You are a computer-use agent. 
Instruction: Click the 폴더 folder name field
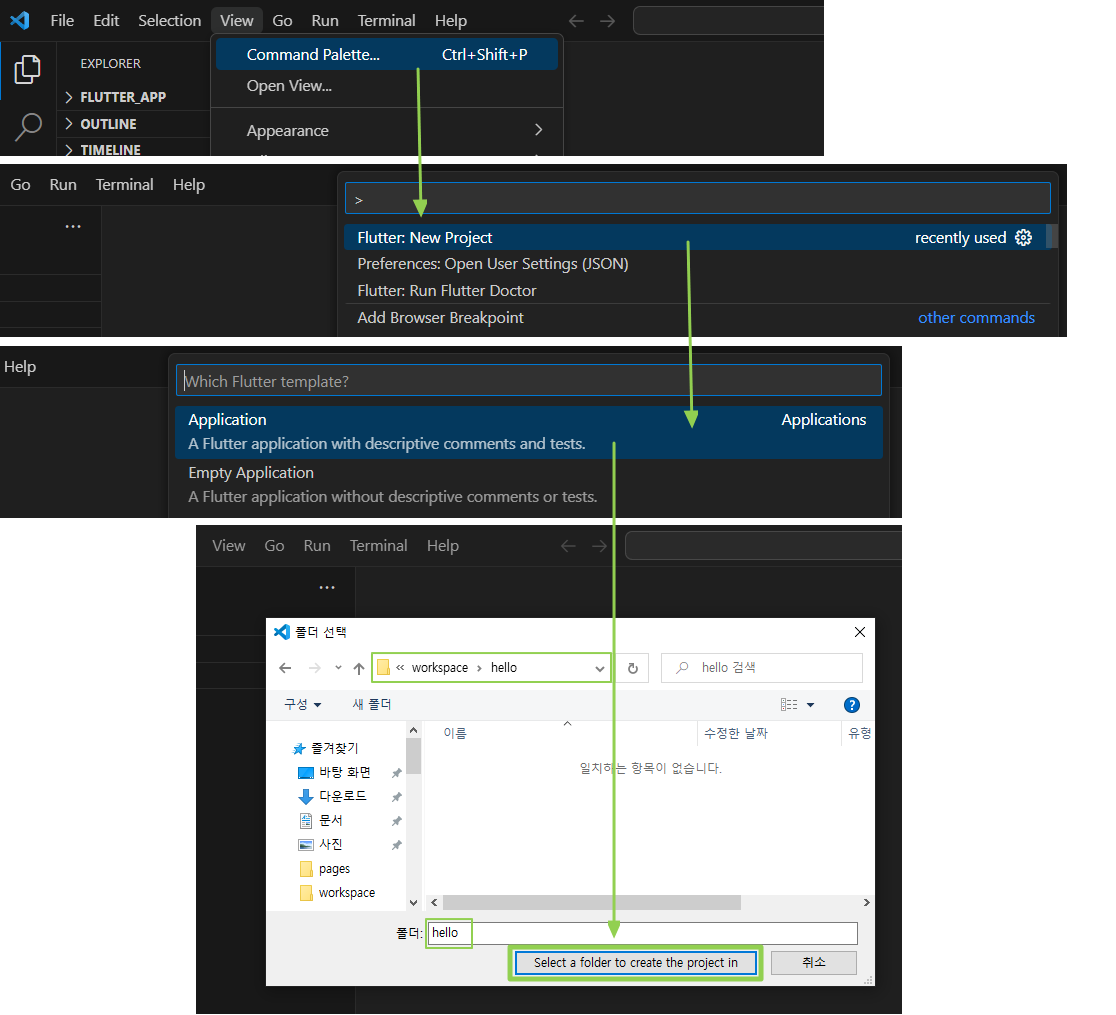[x=642, y=933]
